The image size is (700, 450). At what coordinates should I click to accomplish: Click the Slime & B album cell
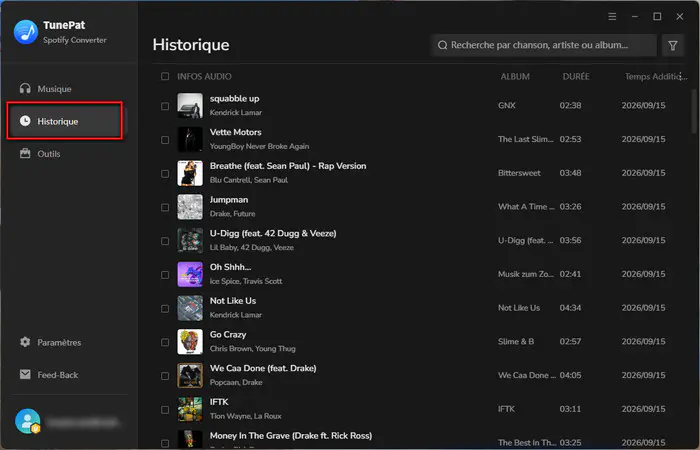(516, 342)
